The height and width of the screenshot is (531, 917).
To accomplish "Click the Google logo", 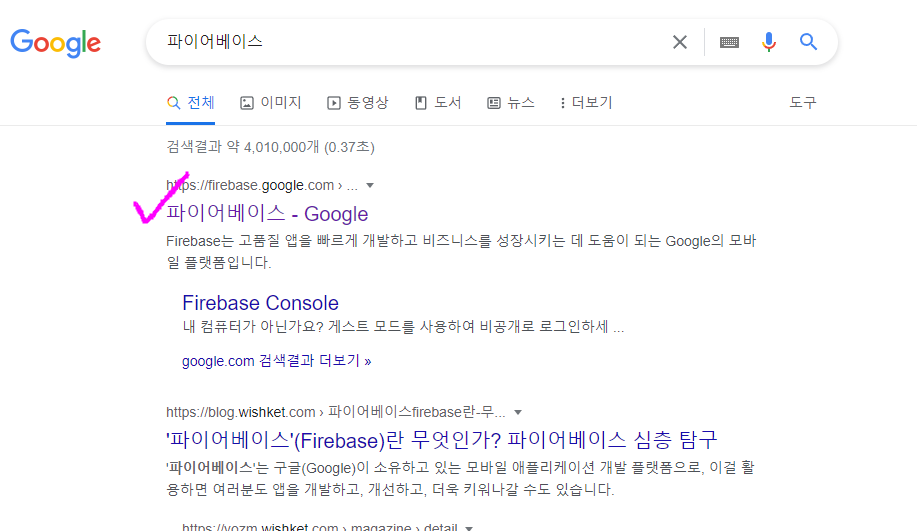I will 56,43.
